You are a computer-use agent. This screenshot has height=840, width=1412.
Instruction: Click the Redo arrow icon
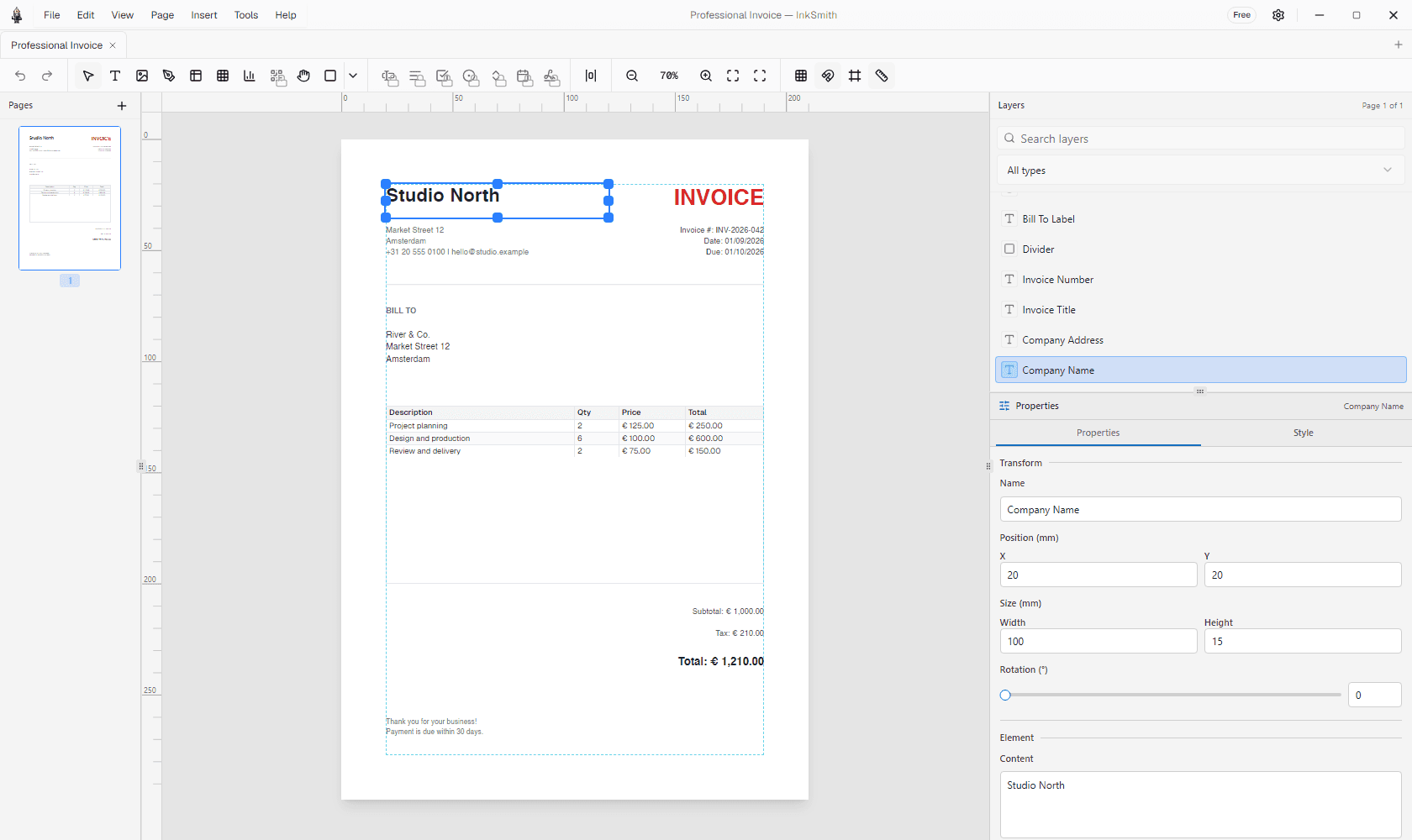pyautogui.click(x=47, y=76)
